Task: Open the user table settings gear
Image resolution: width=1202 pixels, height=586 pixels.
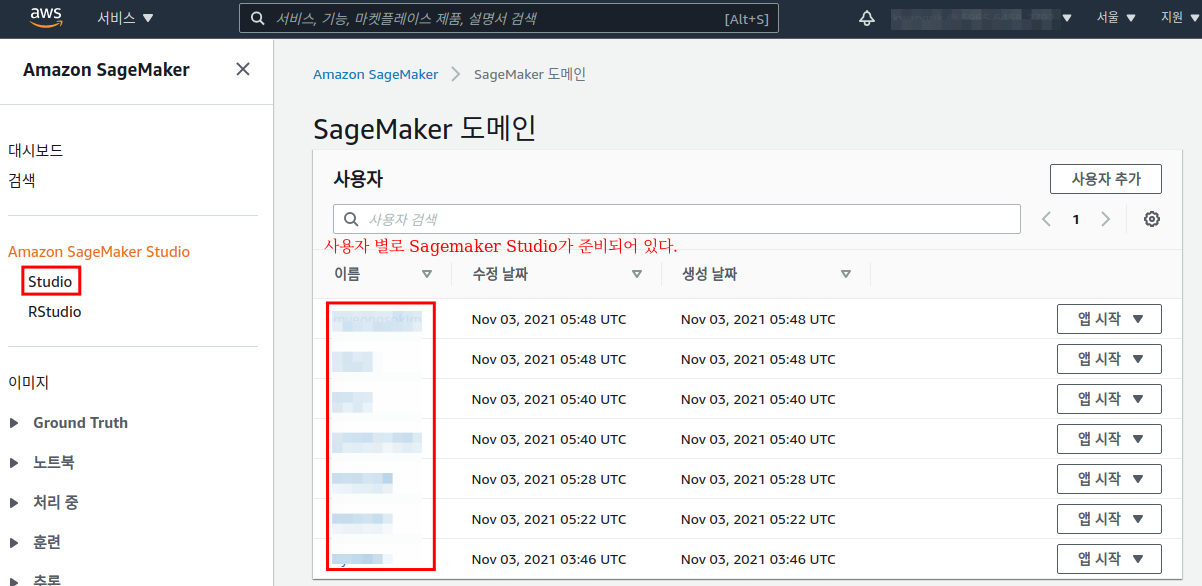Action: coord(1152,219)
